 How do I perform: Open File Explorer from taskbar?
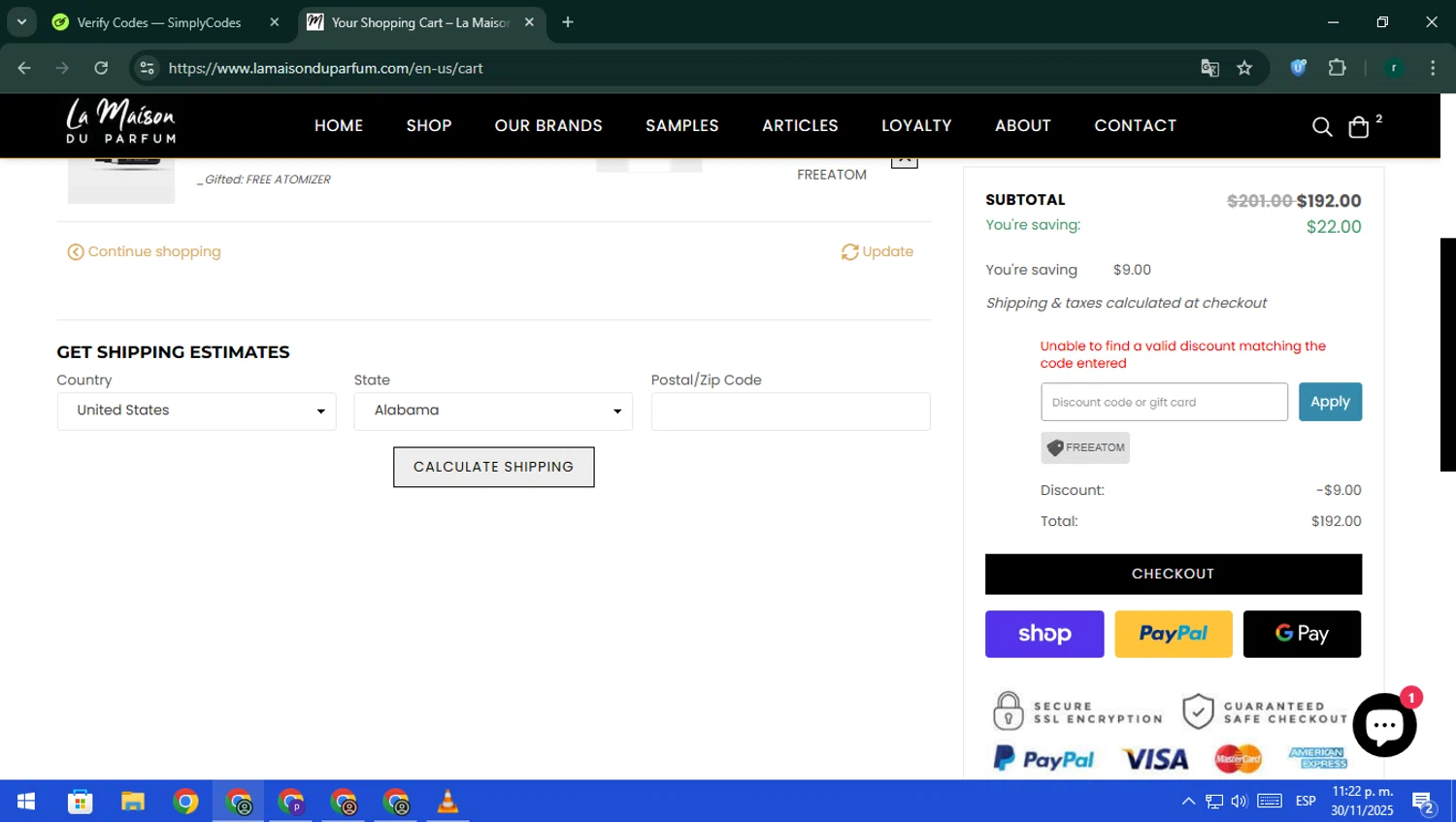132,802
